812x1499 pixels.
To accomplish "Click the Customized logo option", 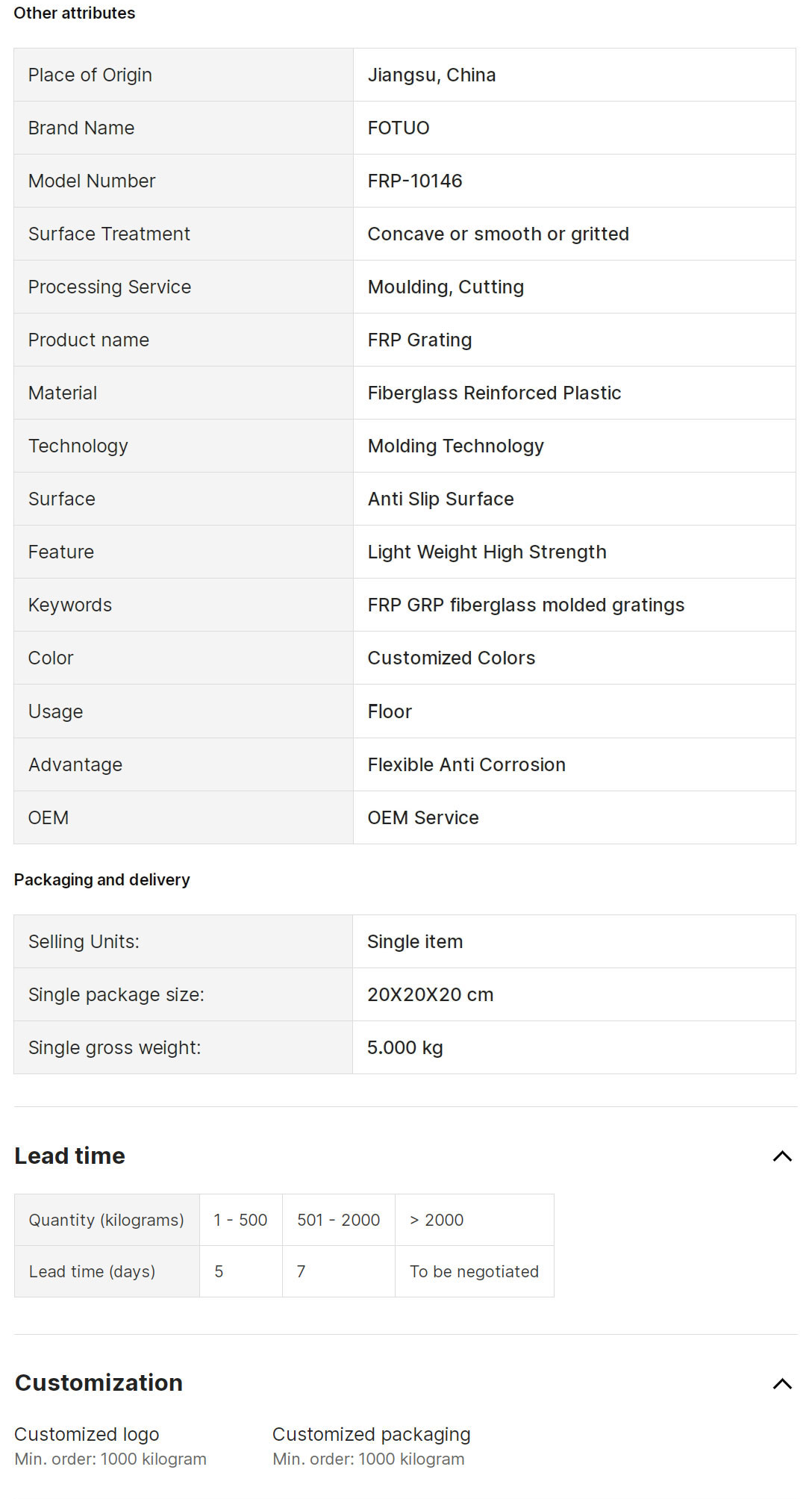I will pyautogui.click(x=87, y=1435).
